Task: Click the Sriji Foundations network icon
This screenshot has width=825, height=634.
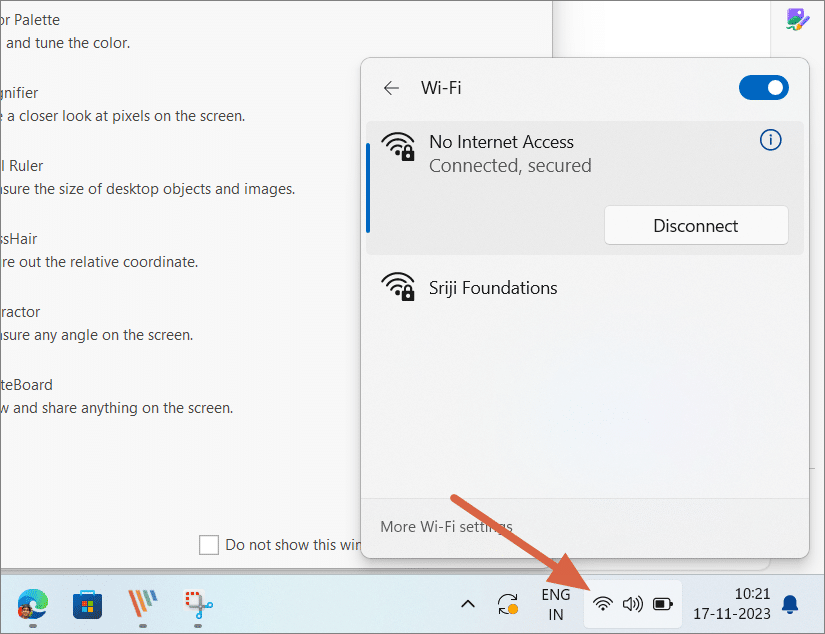Action: tap(399, 287)
